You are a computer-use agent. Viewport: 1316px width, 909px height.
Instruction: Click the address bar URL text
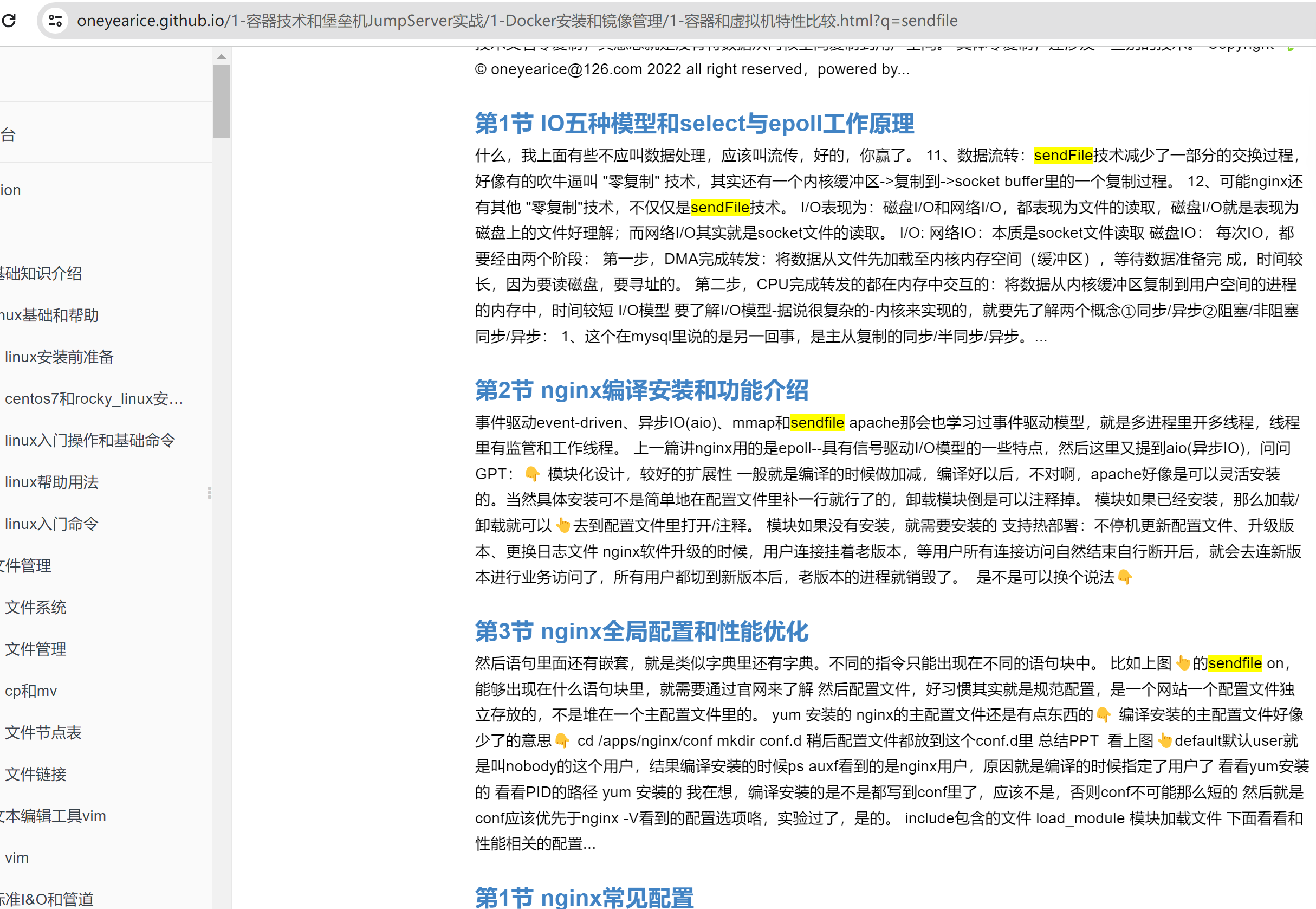pos(517,21)
